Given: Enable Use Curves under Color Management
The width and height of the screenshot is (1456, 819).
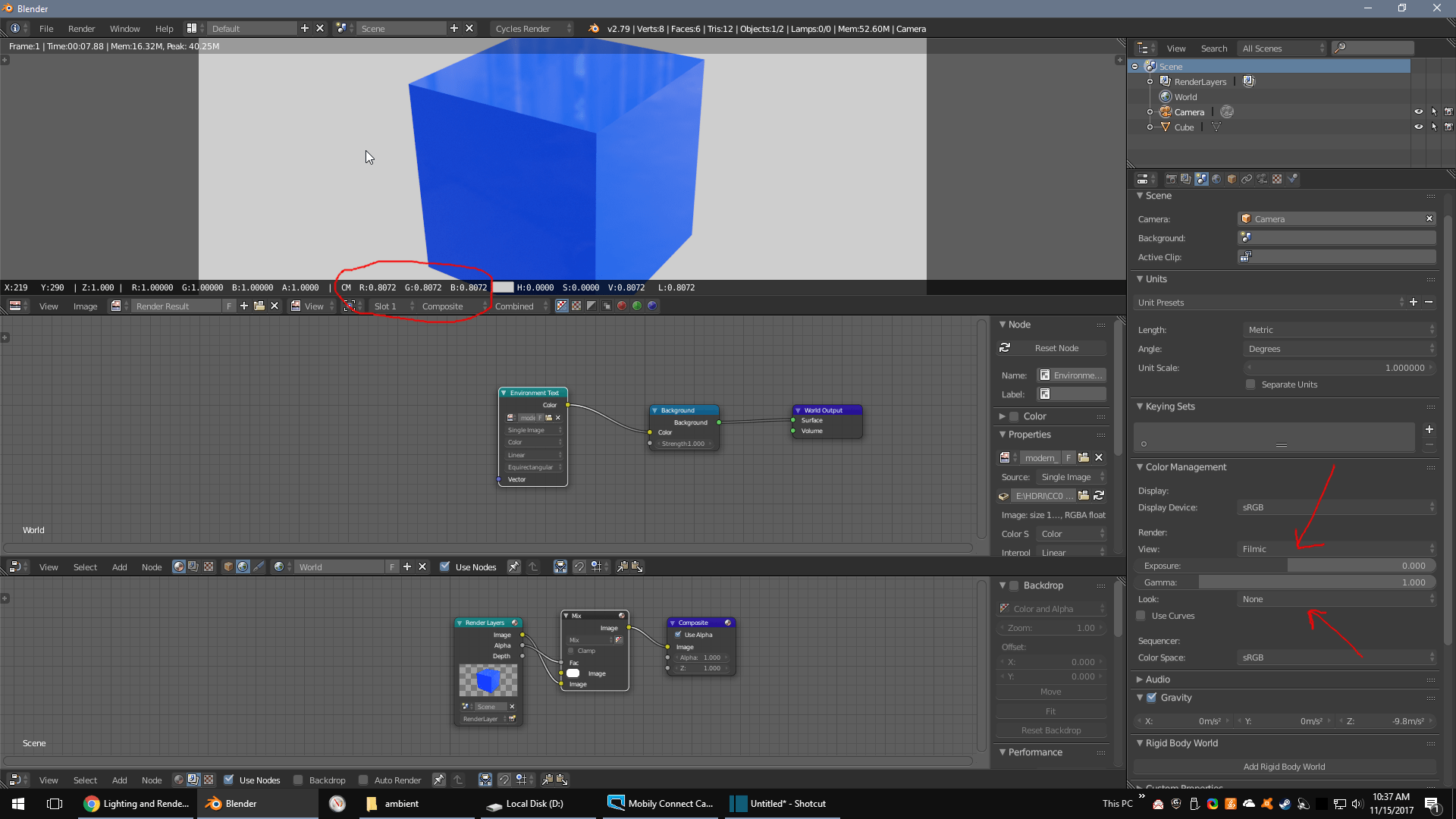Looking at the screenshot, I should pyautogui.click(x=1141, y=616).
